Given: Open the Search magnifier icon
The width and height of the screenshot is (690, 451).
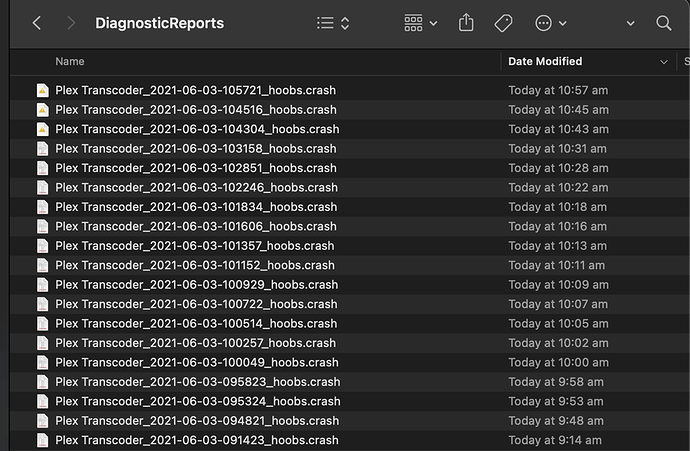Looking at the screenshot, I should pyautogui.click(x=664, y=23).
